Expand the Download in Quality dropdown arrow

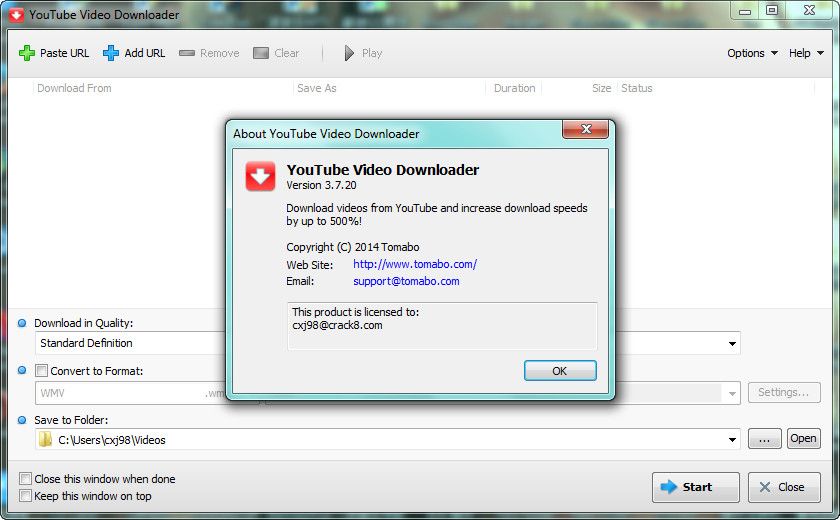tap(732, 343)
